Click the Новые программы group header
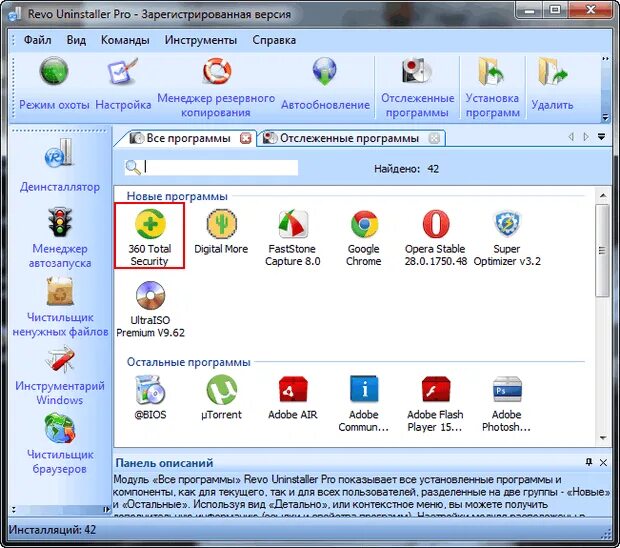The height and width of the screenshot is (548, 620). point(177,197)
